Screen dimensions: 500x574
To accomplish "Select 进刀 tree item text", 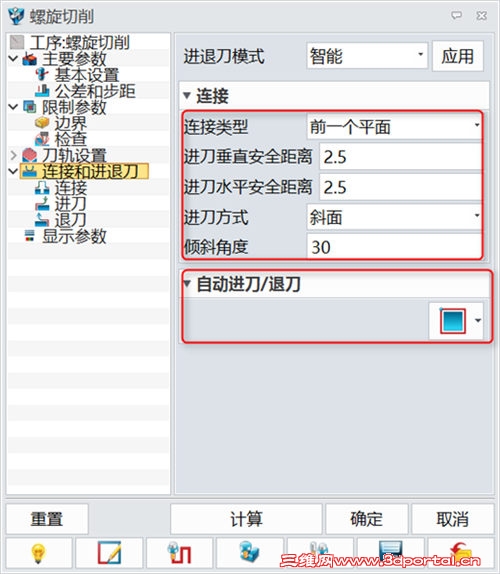I will [71, 204].
